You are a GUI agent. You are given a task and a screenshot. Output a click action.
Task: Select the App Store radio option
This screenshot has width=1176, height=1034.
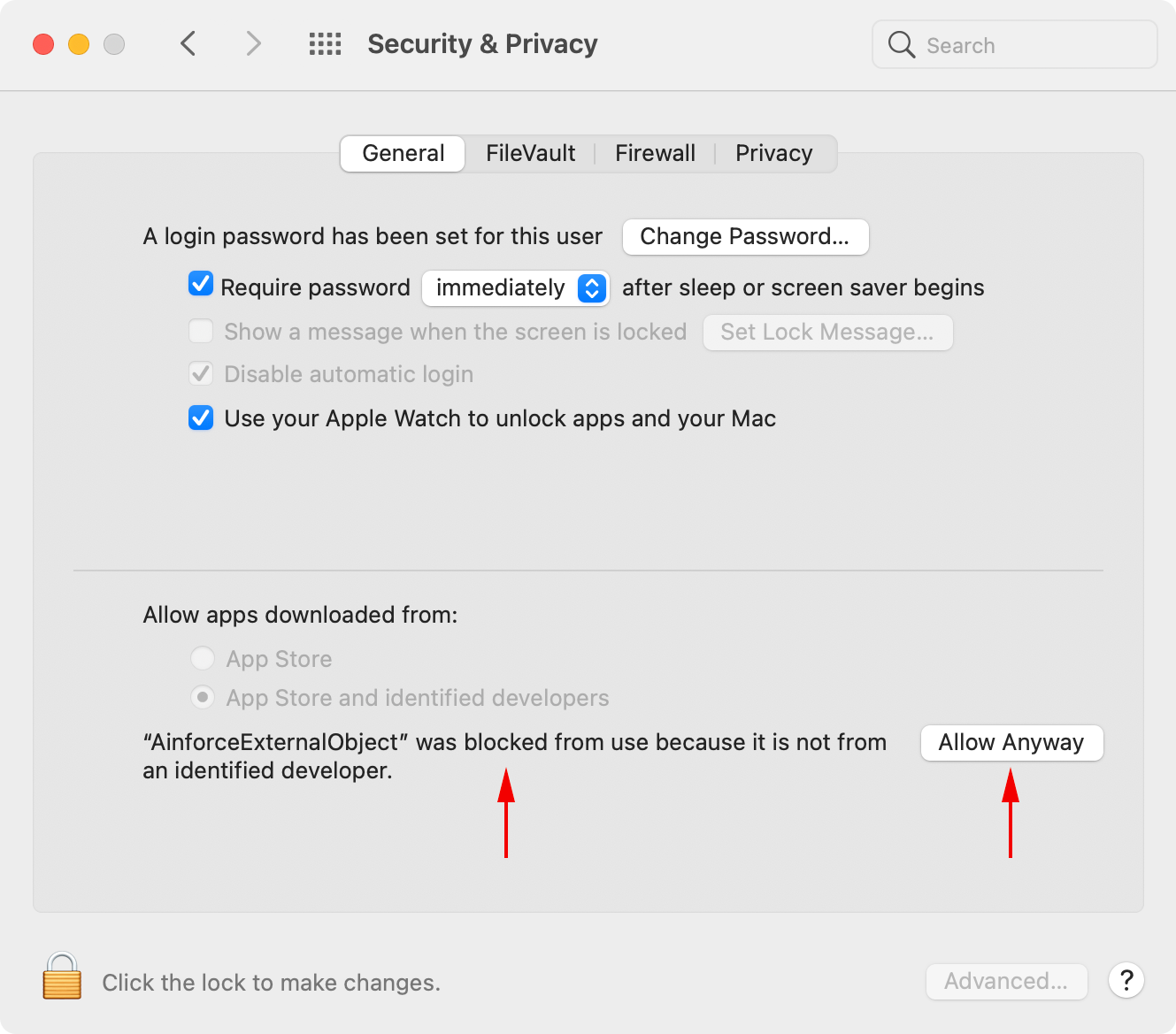click(x=203, y=658)
